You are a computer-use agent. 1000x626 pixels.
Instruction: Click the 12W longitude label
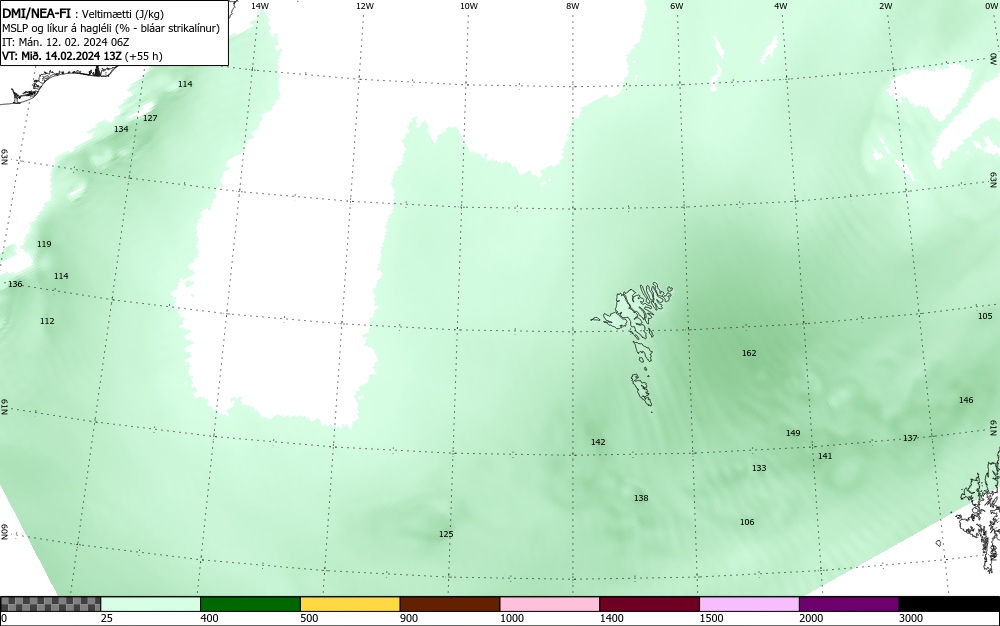point(364,6)
